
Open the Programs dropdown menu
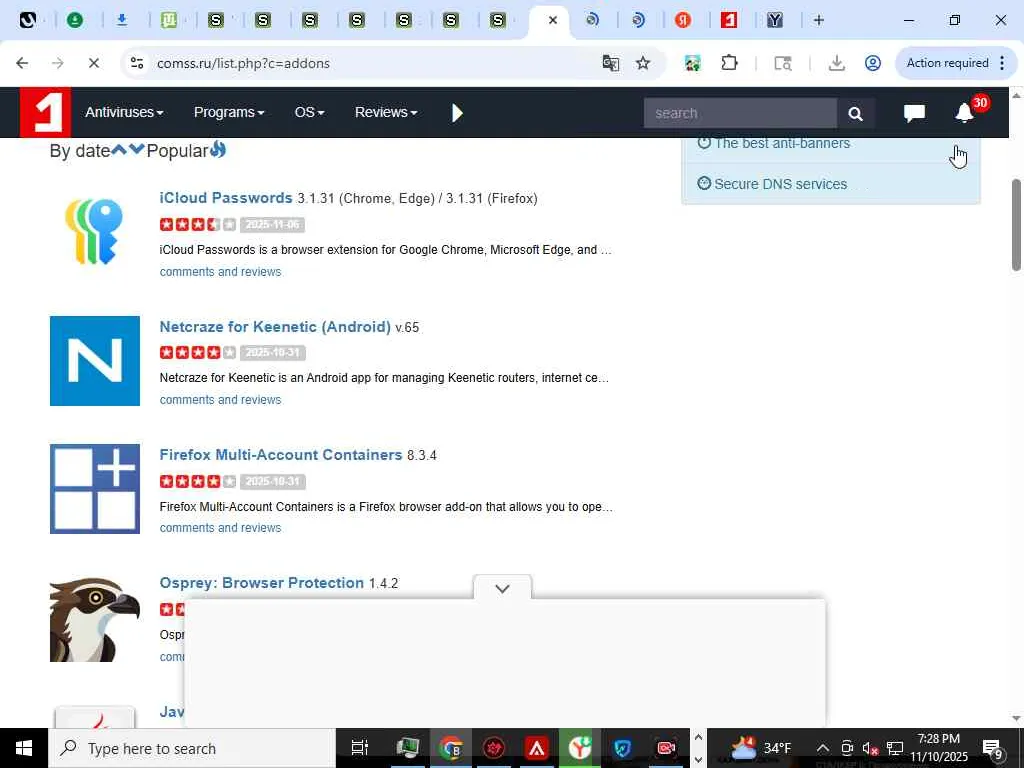229,112
